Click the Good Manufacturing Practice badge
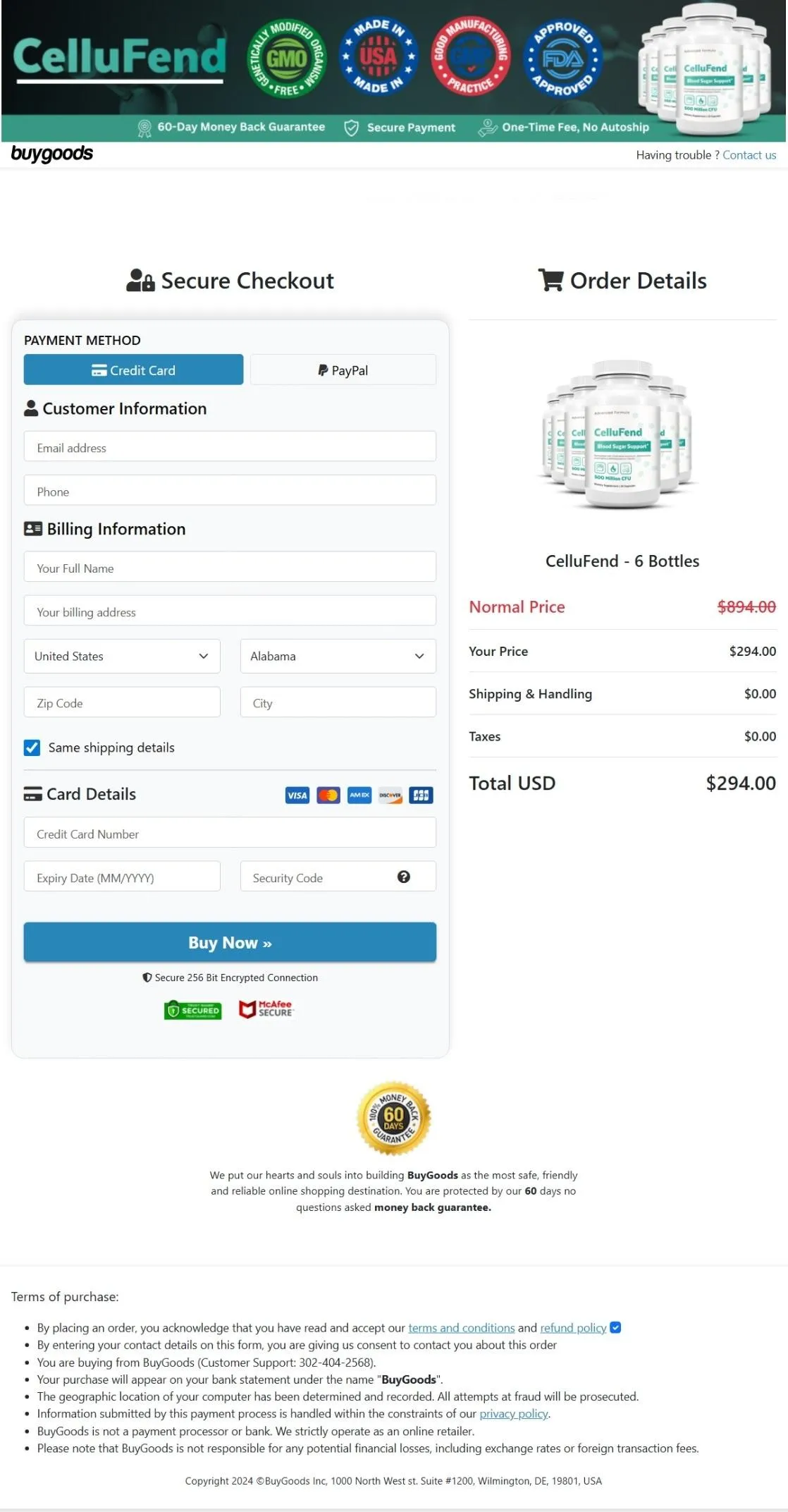788x1512 pixels. point(469,57)
